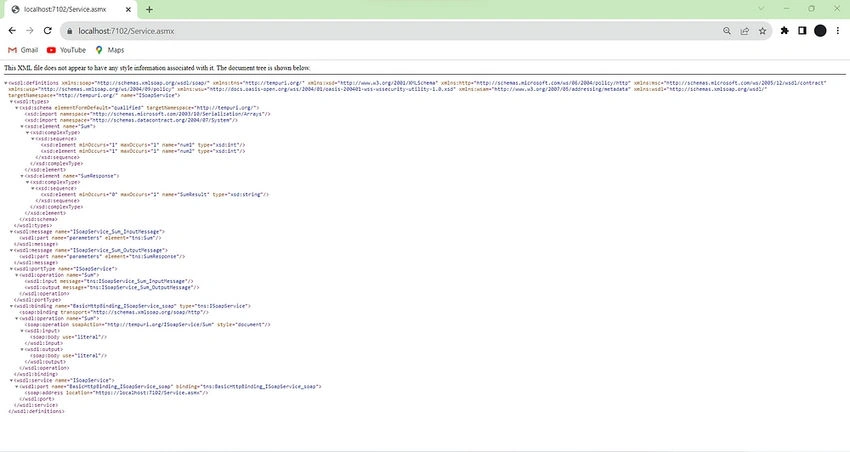Click the wsdl:part element="tns:SumResponse" line
This screenshot has height=452, width=850.
pos(102,256)
